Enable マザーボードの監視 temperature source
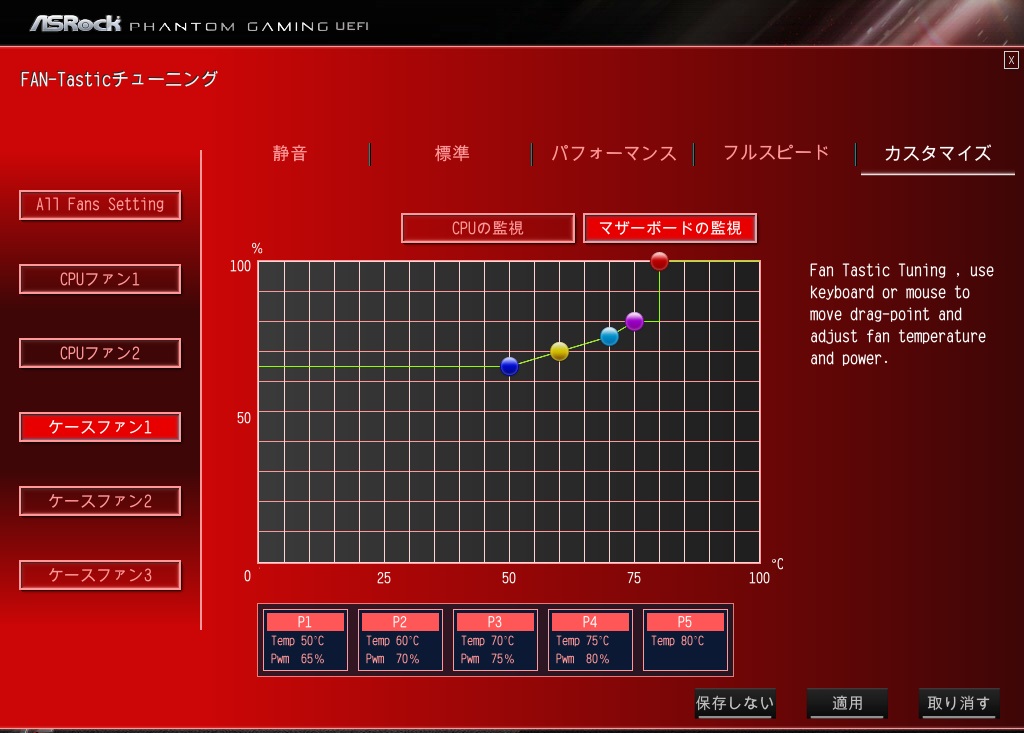 pyautogui.click(x=670, y=228)
